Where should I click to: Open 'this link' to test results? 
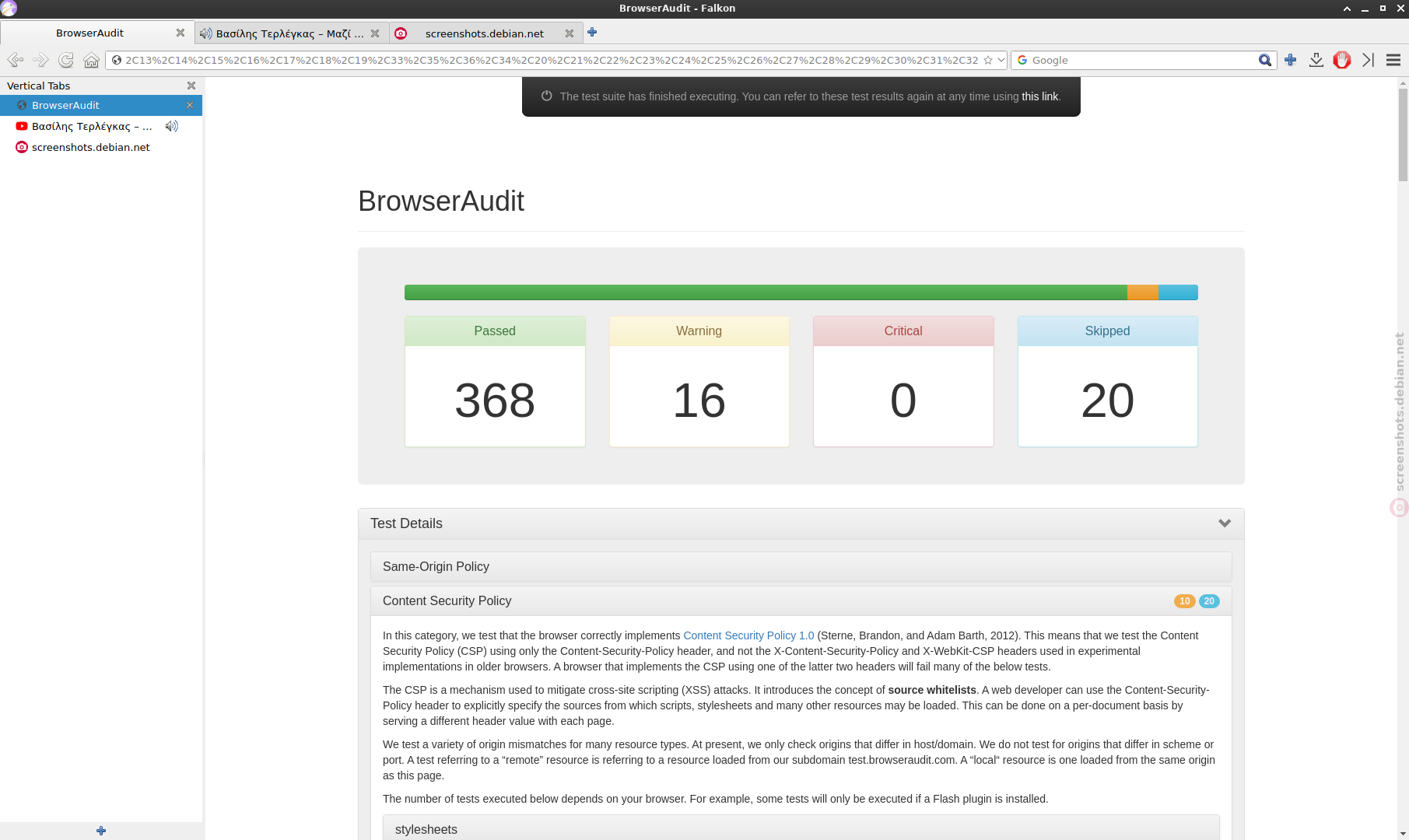pyautogui.click(x=1039, y=96)
